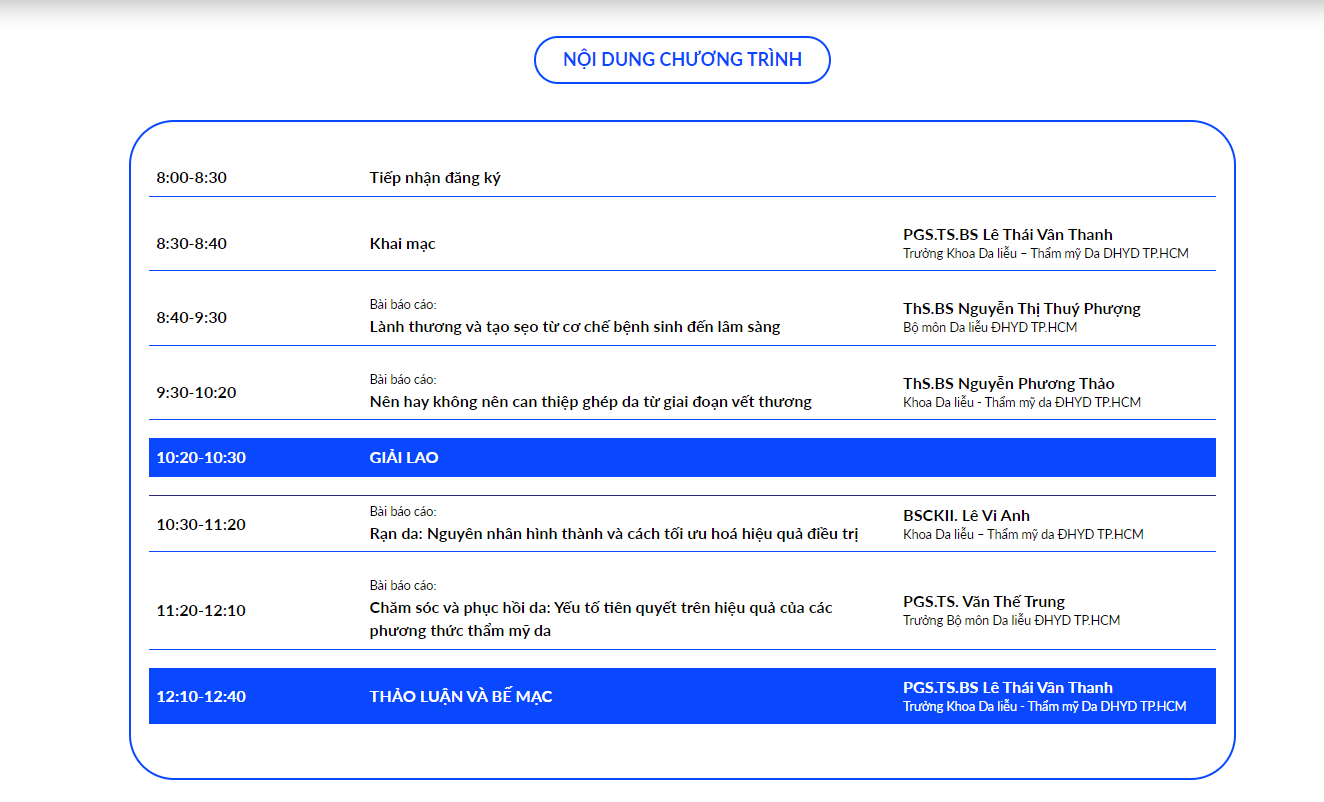Image resolution: width=1324 pixels, height=802 pixels.
Task: Select the 10:30-11:20 time entry
Action: (x=201, y=525)
